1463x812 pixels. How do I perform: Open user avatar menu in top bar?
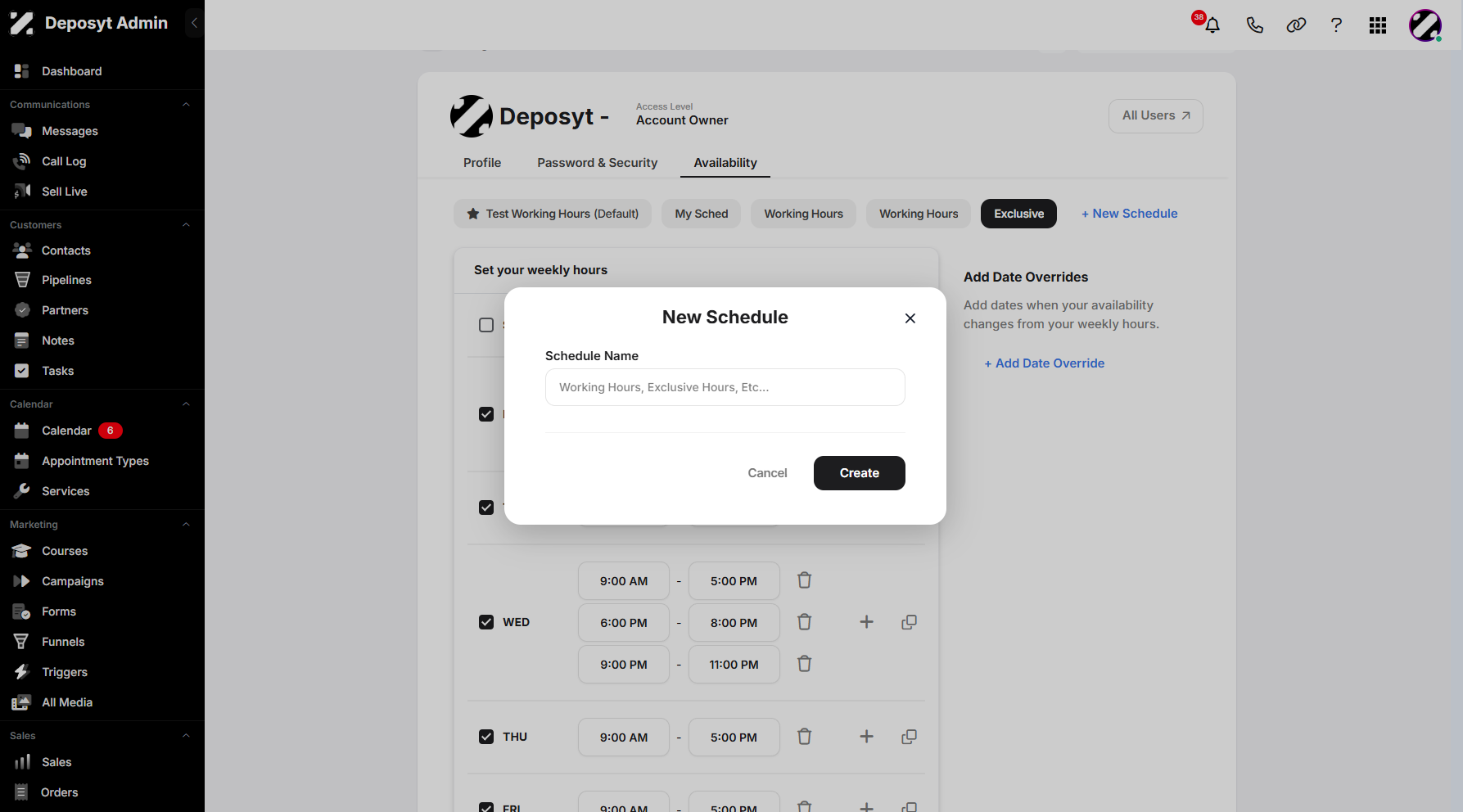click(x=1425, y=25)
